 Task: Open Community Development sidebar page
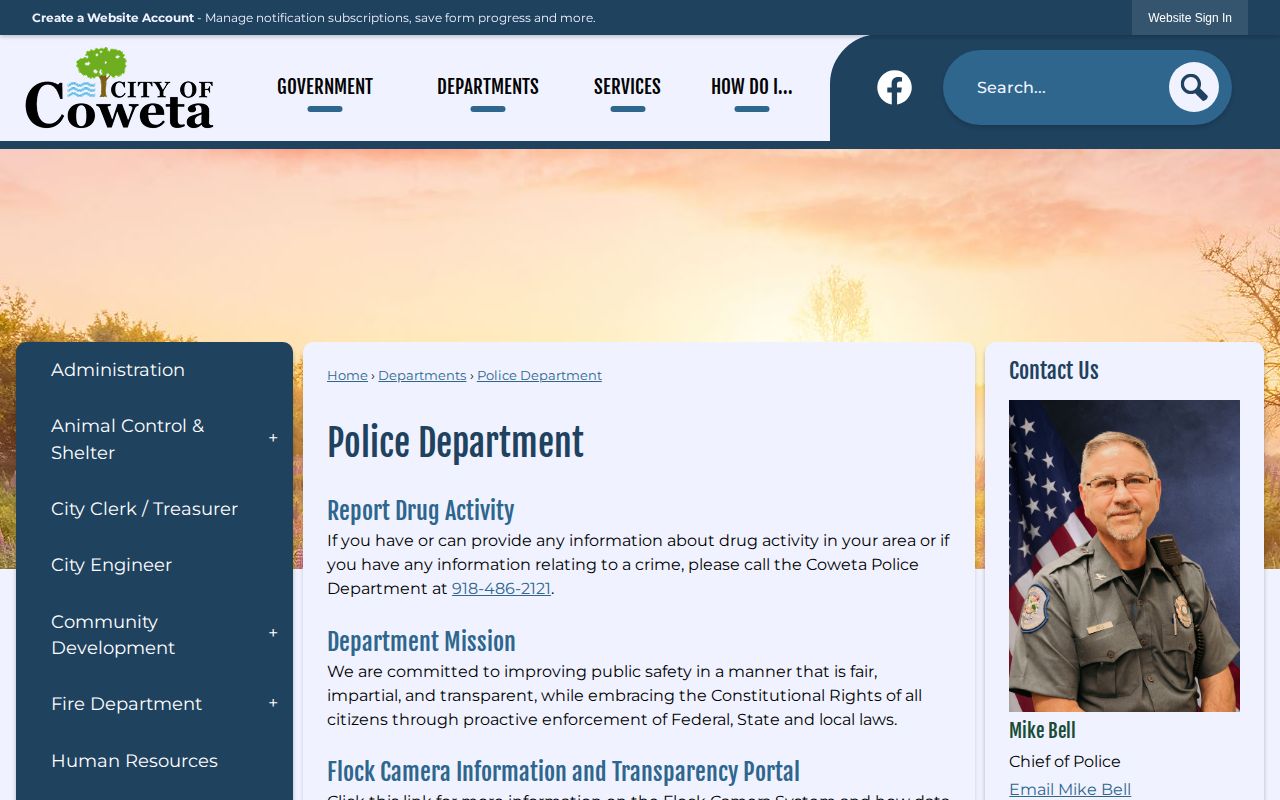click(x=113, y=634)
